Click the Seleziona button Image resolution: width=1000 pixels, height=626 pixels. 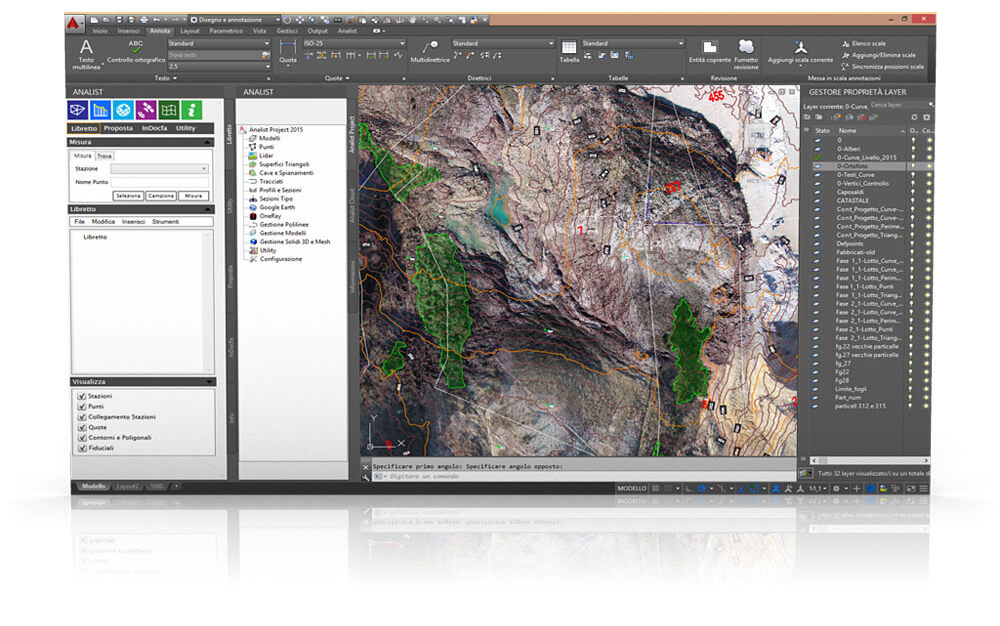[x=128, y=196]
